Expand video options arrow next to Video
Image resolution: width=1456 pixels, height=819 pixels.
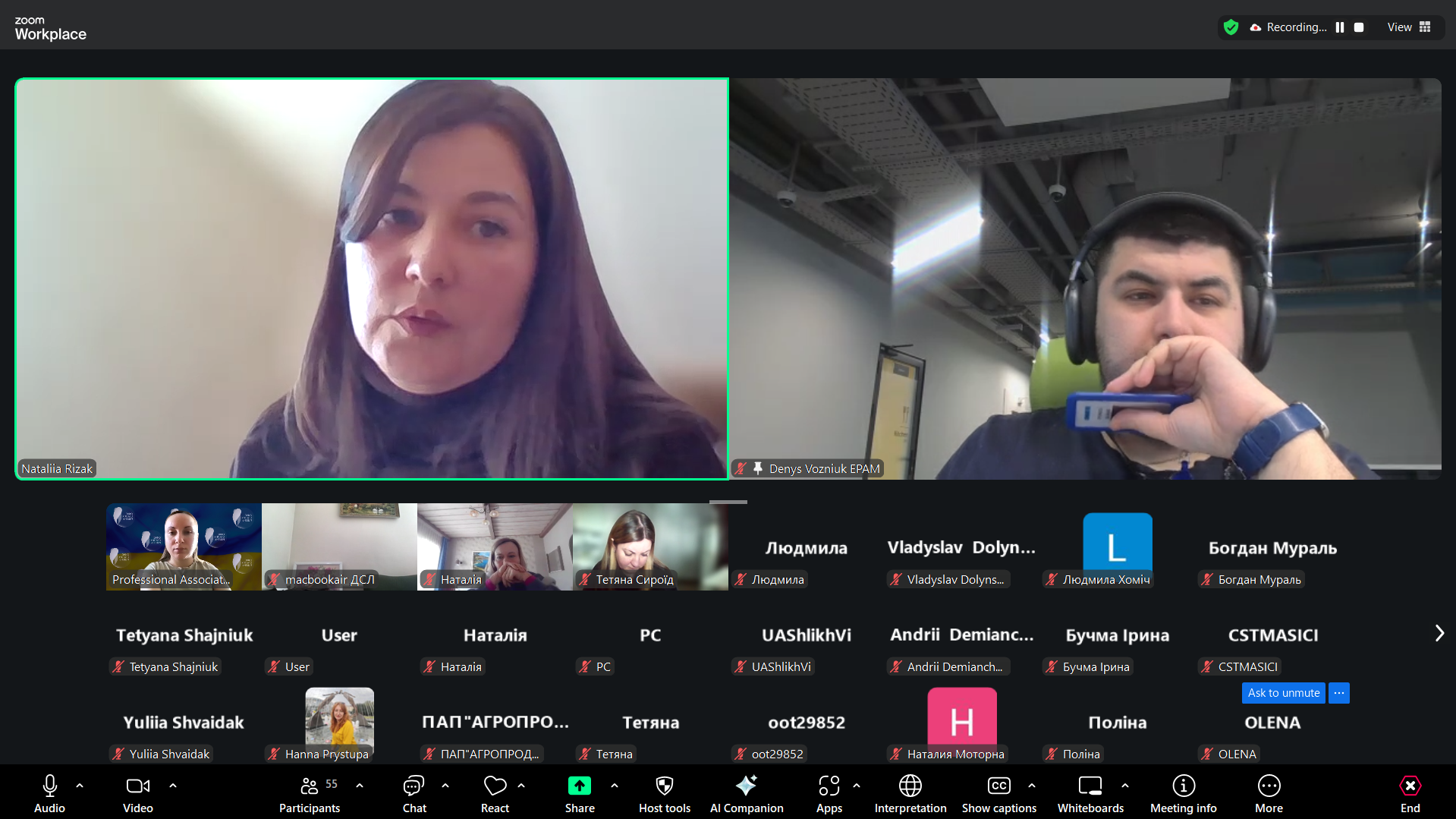click(x=173, y=786)
